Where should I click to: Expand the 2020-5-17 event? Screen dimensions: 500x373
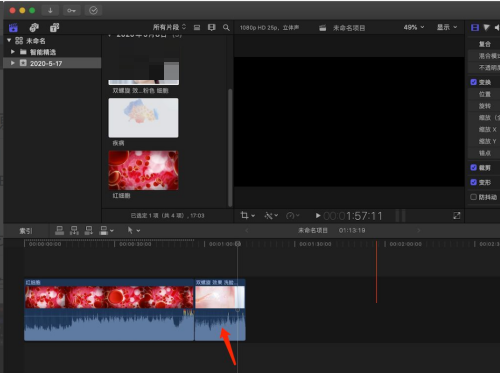13,63
